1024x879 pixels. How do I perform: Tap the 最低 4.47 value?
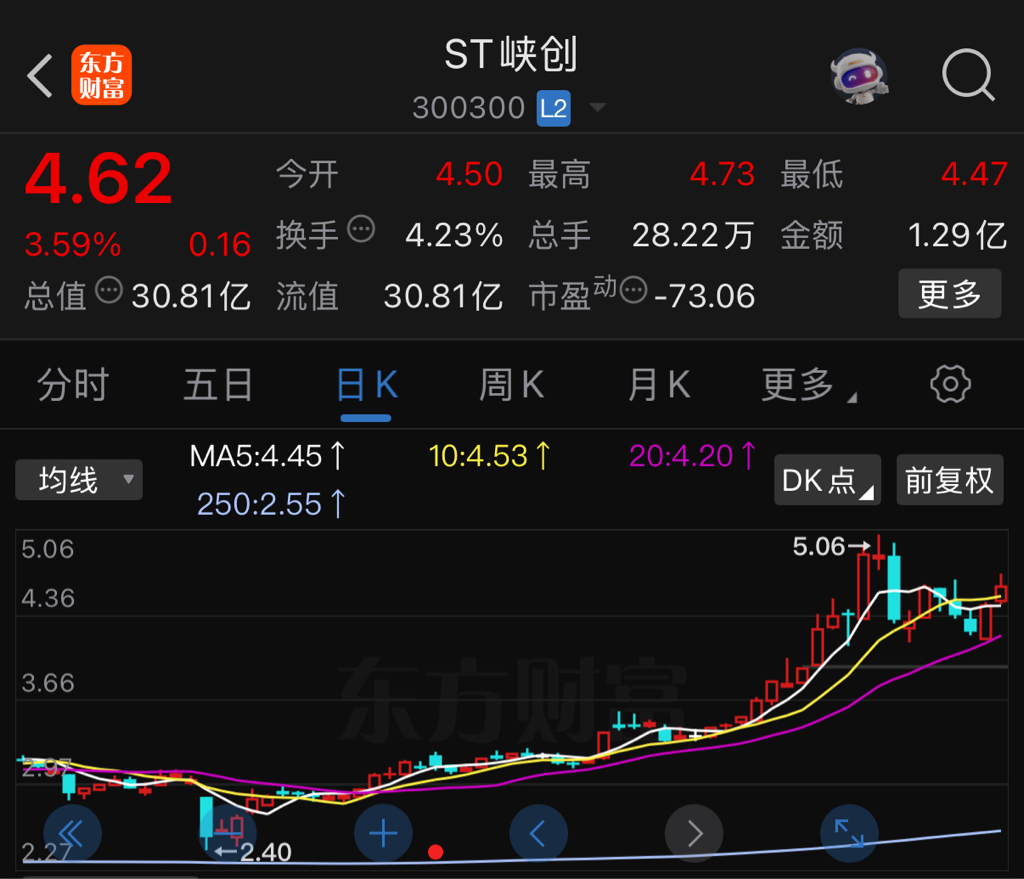[x=974, y=174]
